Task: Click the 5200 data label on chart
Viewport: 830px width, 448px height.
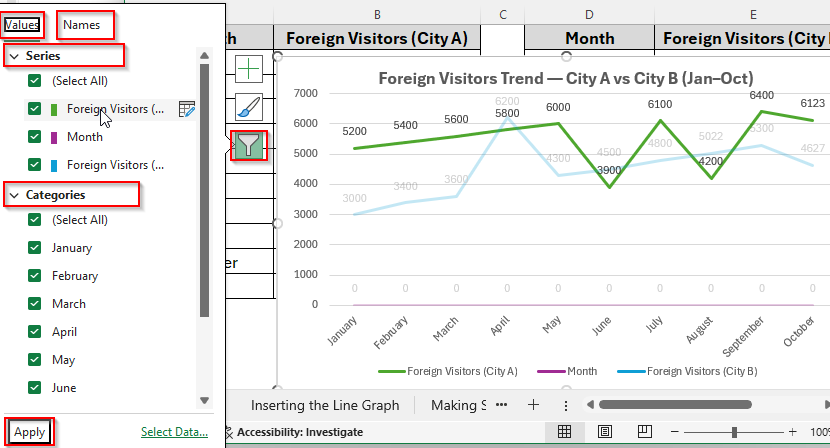Action: click(x=354, y=131)
